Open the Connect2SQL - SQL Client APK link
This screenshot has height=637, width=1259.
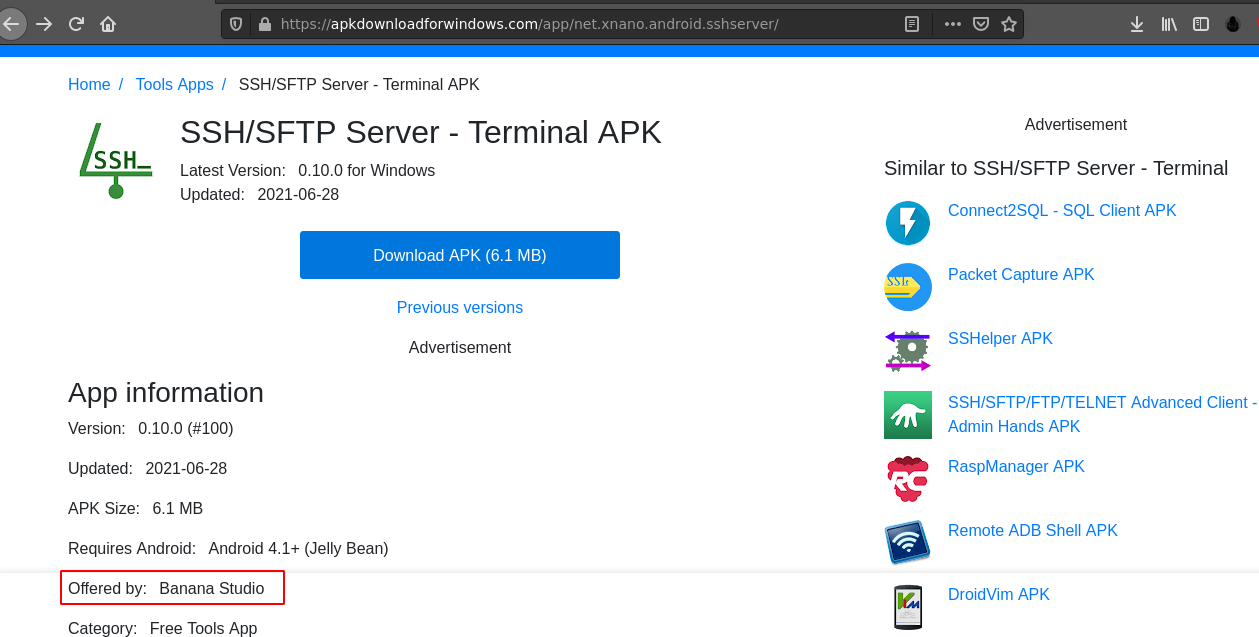point(1062,211)
